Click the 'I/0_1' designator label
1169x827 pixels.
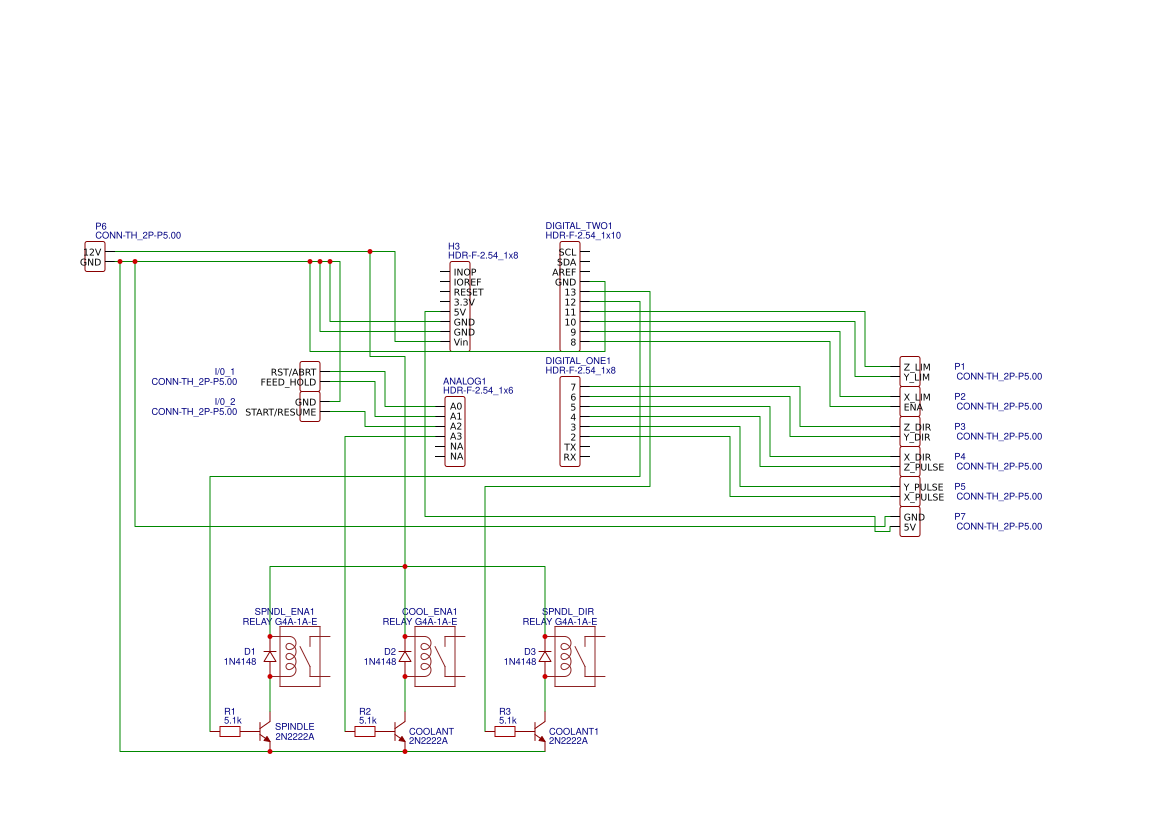point(224,371)
